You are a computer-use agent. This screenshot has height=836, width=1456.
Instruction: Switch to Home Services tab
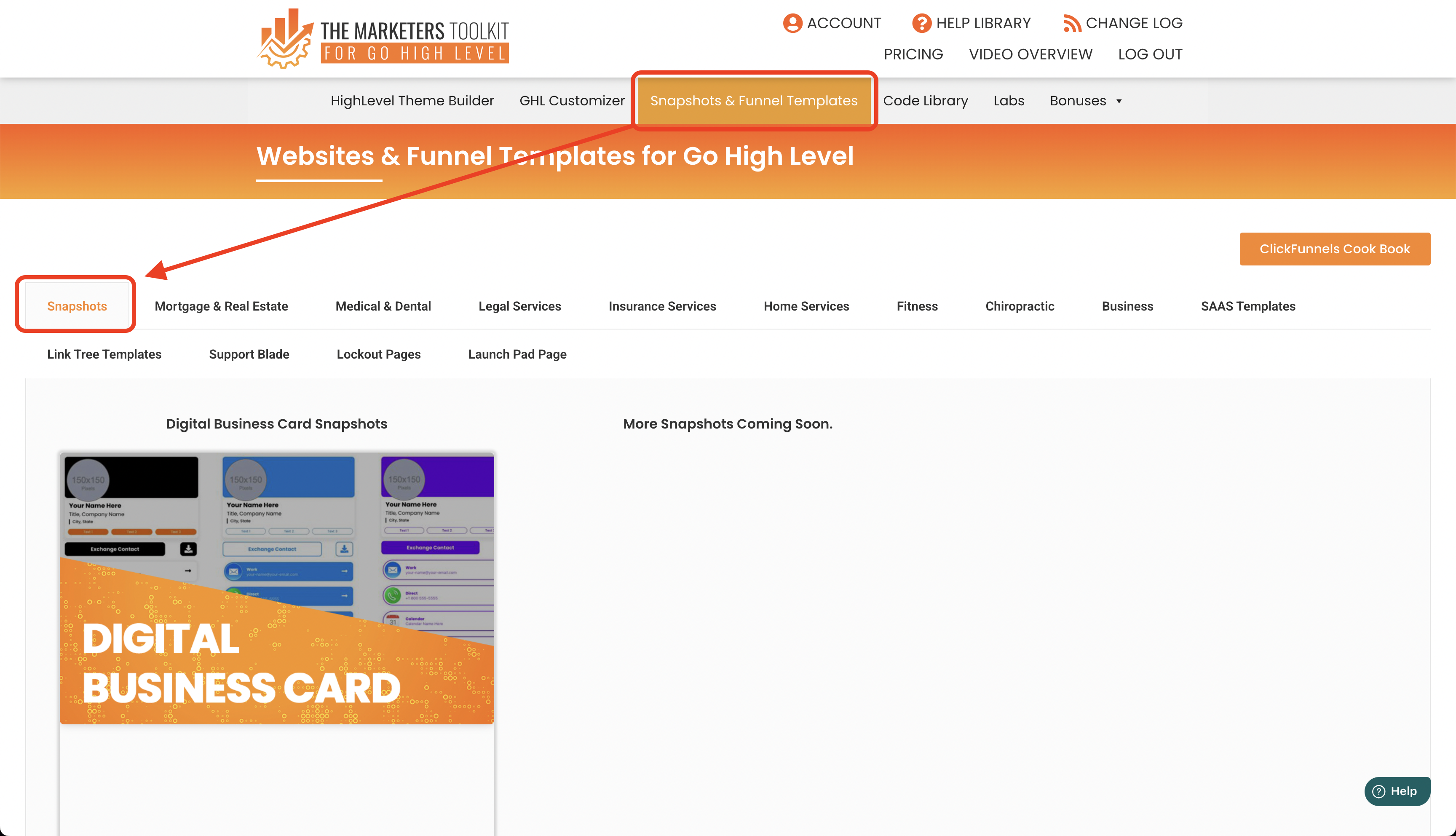(x=806, y=306)
